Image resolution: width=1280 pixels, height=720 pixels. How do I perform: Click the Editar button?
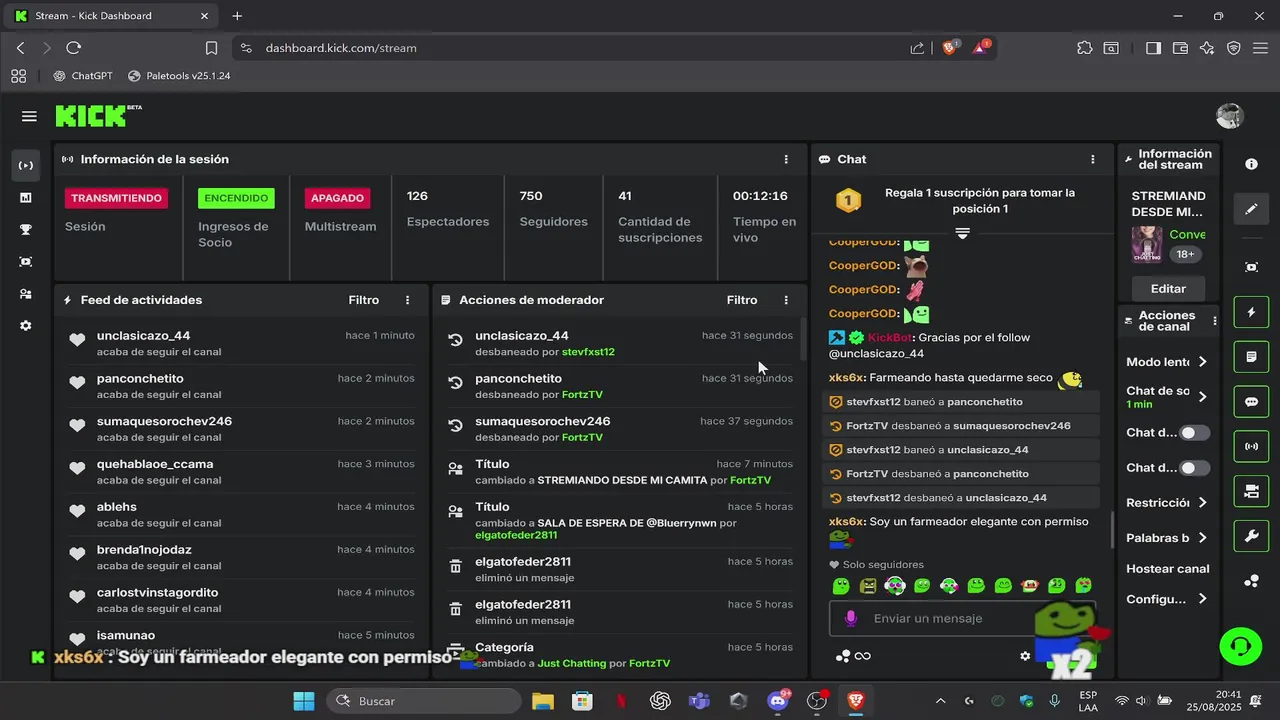point(1168,288)
